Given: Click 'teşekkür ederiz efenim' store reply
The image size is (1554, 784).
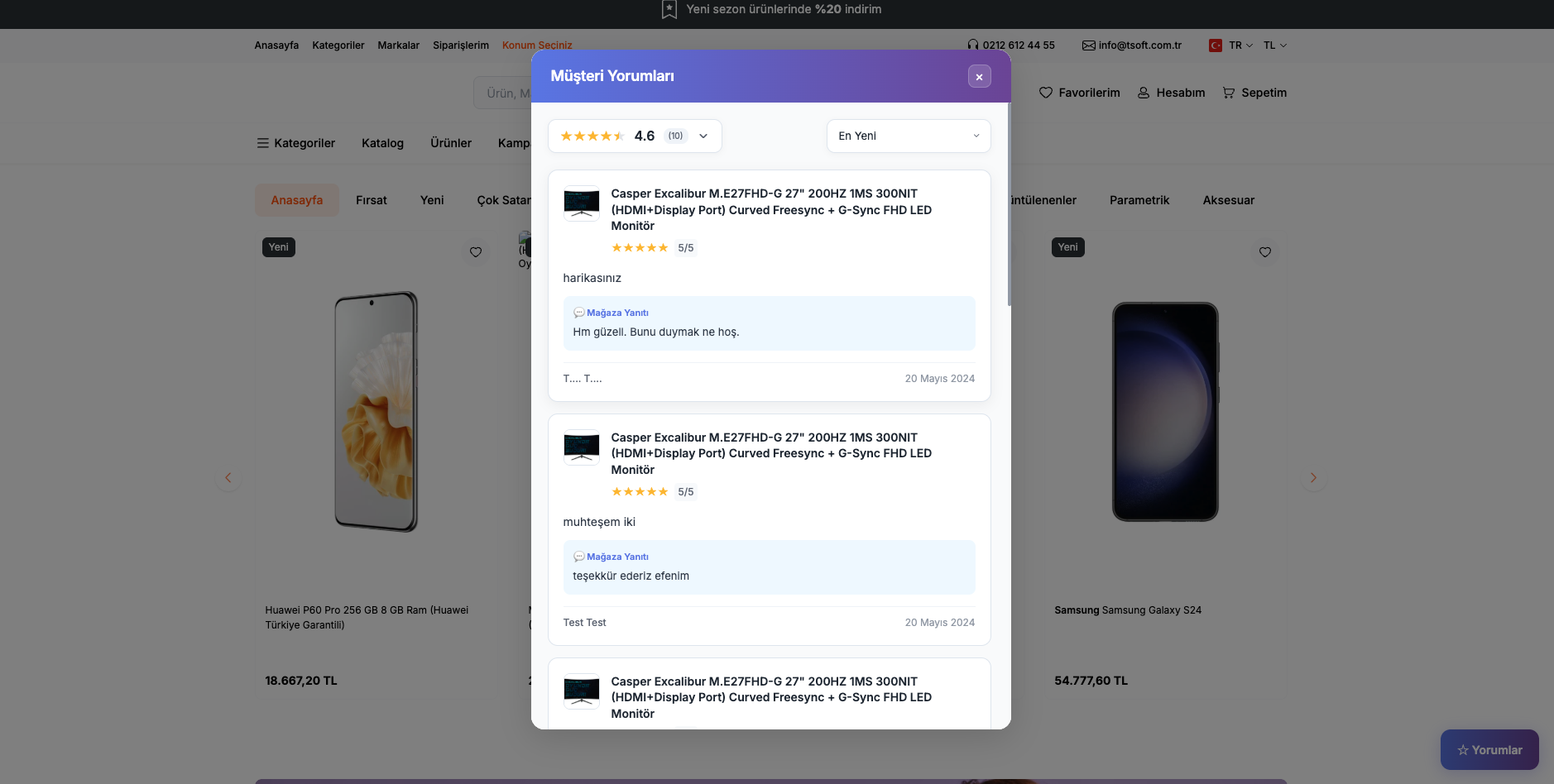Looking at the screenshot, I should point(631,576).
